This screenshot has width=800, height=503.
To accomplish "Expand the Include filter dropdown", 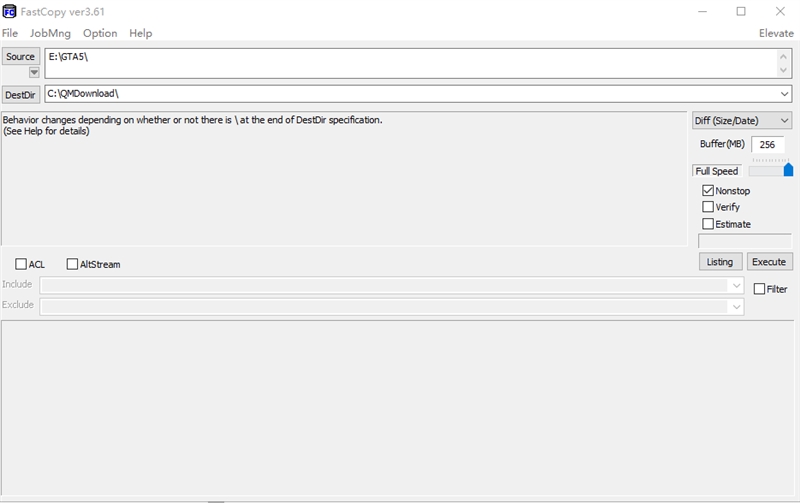I will [736, 285].
